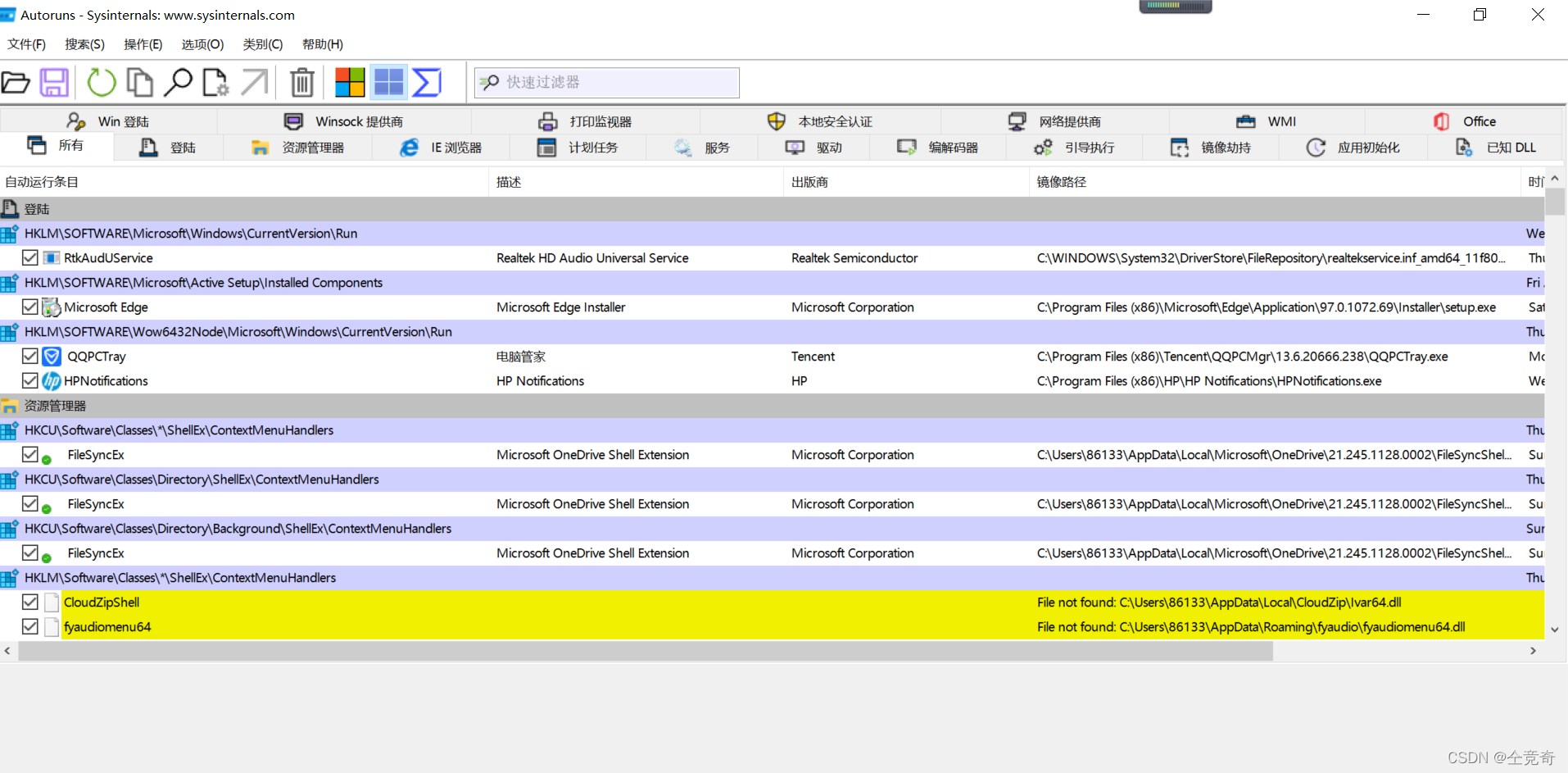Click the horizontal scrollbar thumb
Screen dimensions: 1568x773
click(646, 651)
